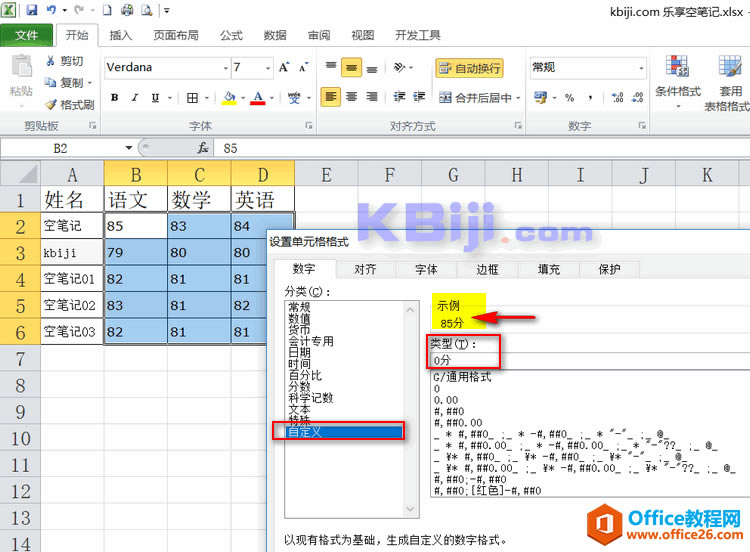Image resolution: width=750 pixels, height=552 pixels.
Task: Toggle Underline formatting button
Action: 155,98
